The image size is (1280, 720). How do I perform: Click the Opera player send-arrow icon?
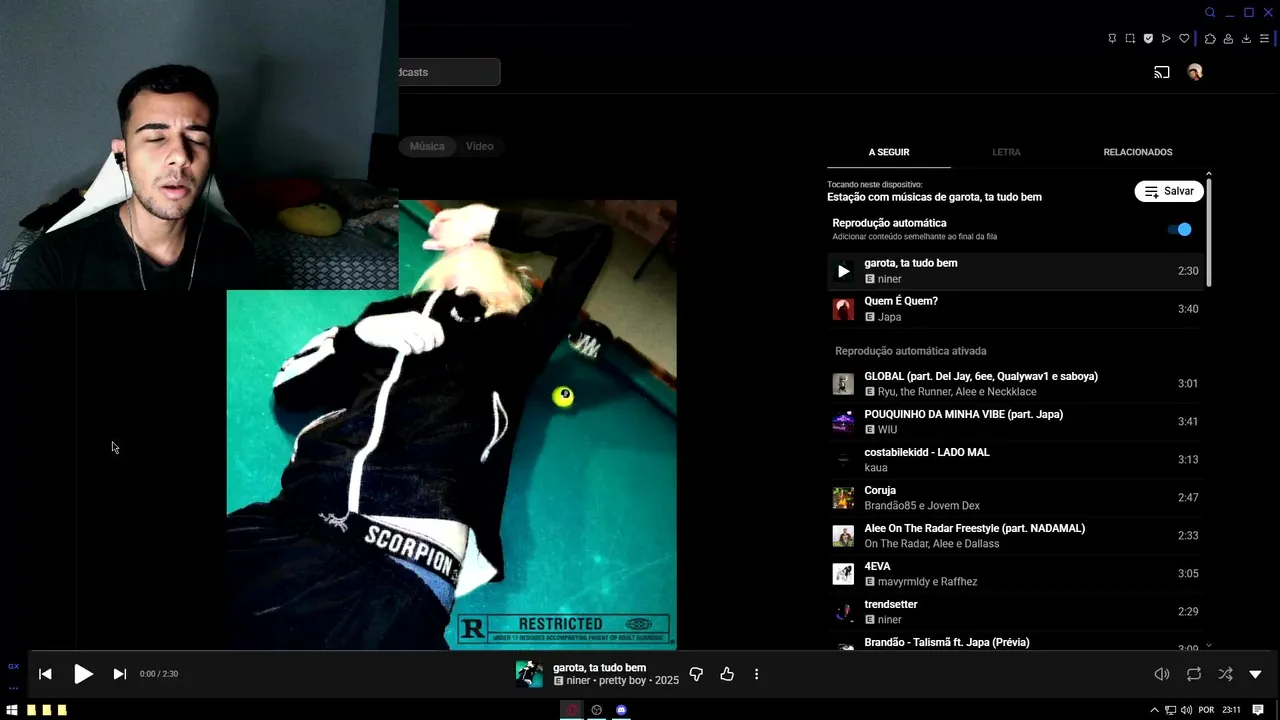click(x=1166, y=39)
